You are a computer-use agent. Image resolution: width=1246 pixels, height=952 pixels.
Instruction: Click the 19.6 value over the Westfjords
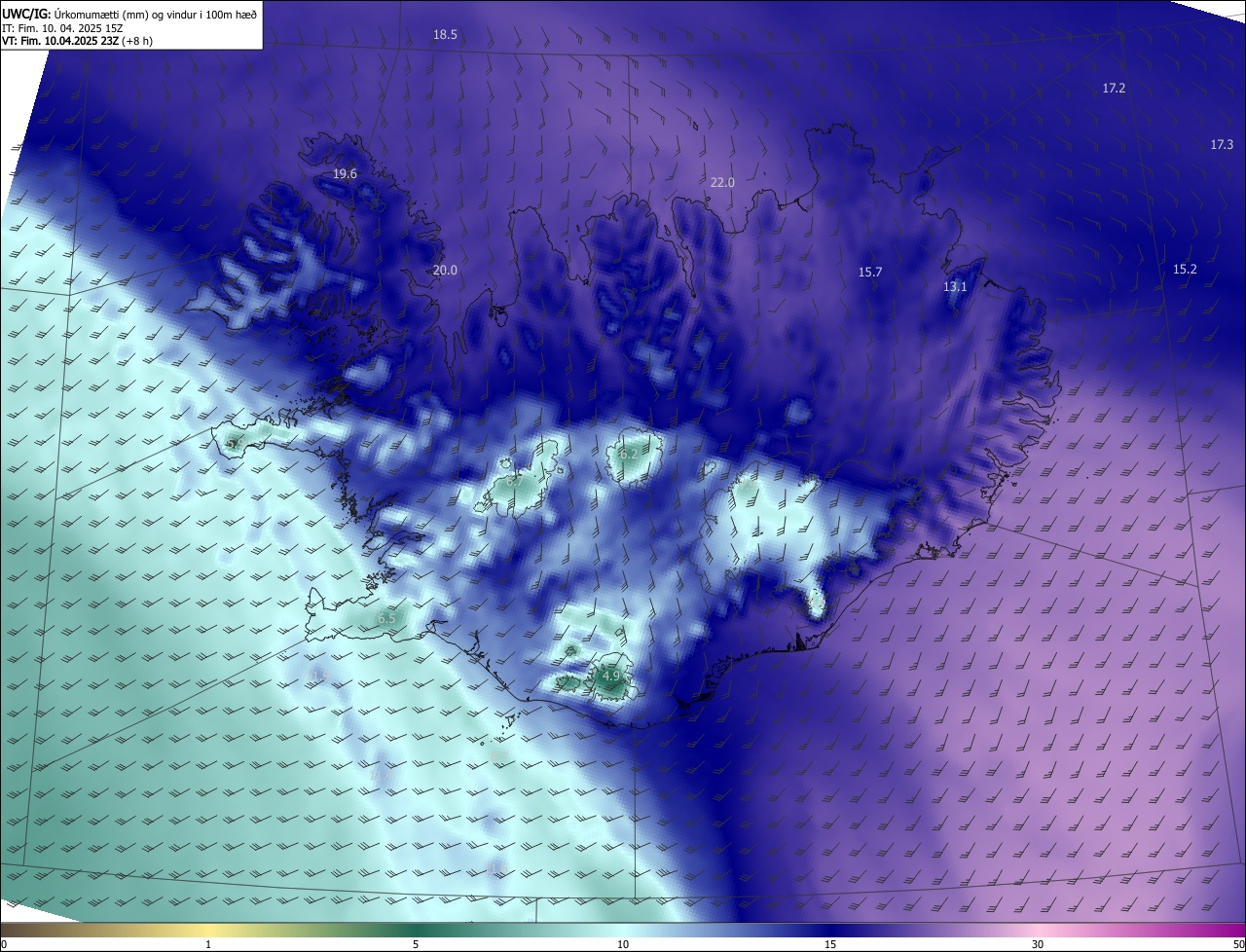345,174
